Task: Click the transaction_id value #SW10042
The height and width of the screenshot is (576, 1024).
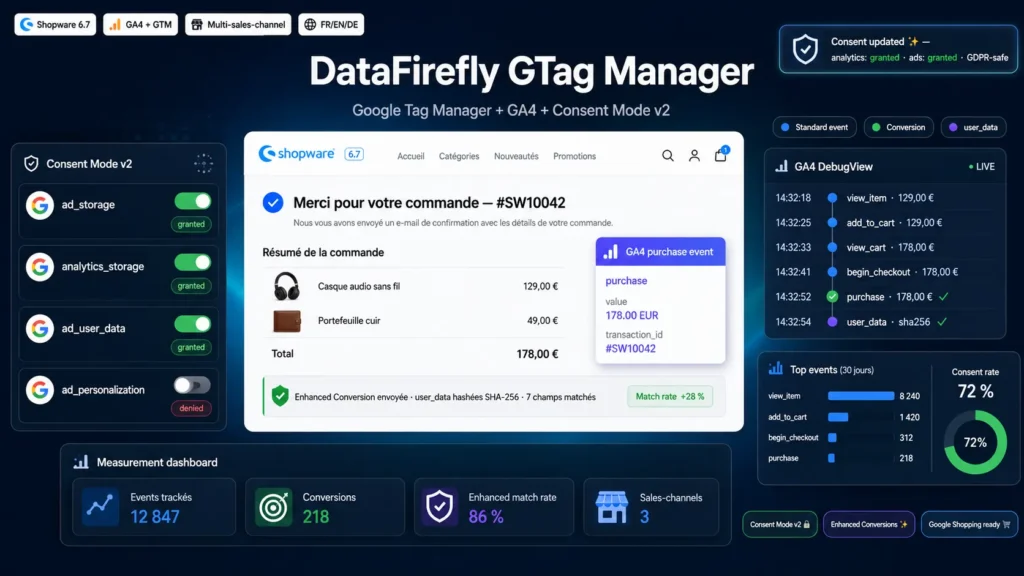Action: point(630,349)
